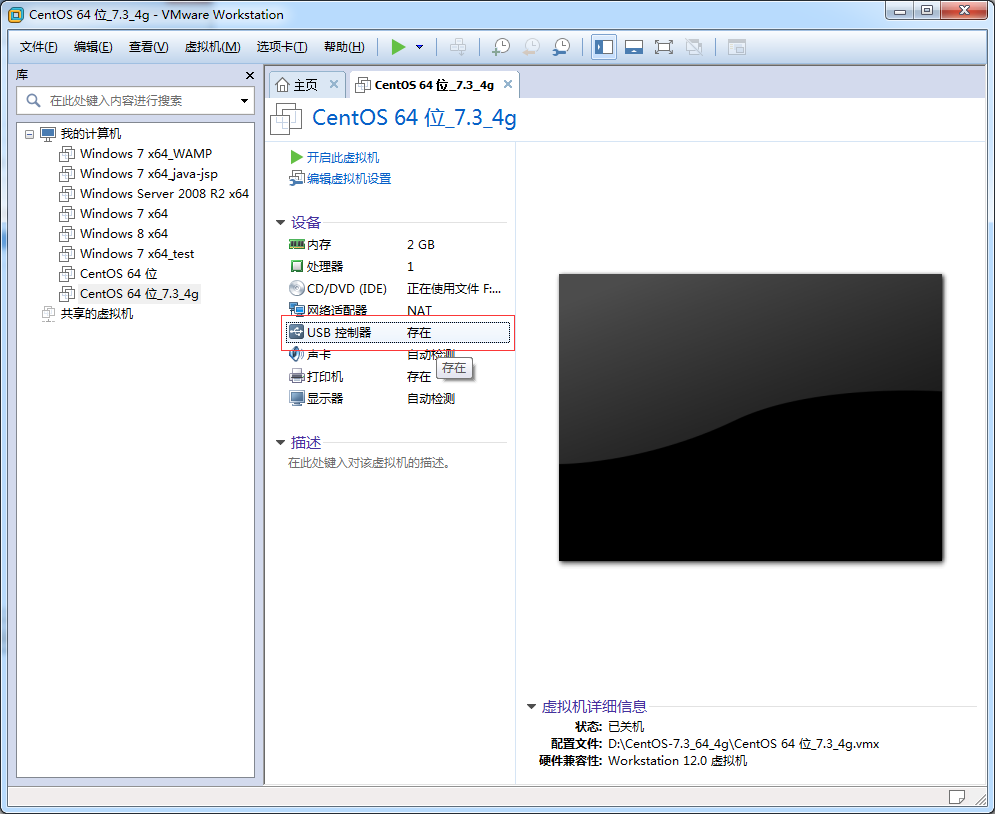Click the black VM screen preview thumbnail
Screen dimensions: 995x814
click(x=750, y=417)
